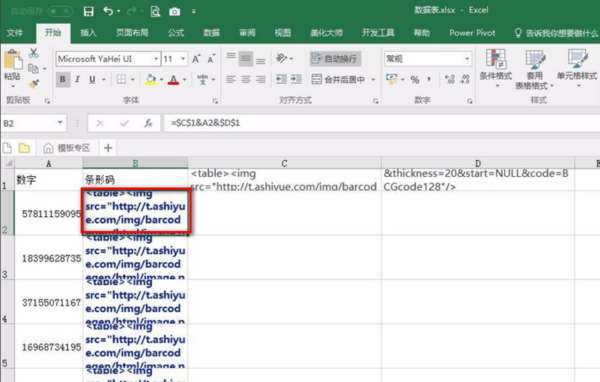Open print preview icon in quick access toolbar
This screenshot has width=600, height=382.
tap(155, 12)
